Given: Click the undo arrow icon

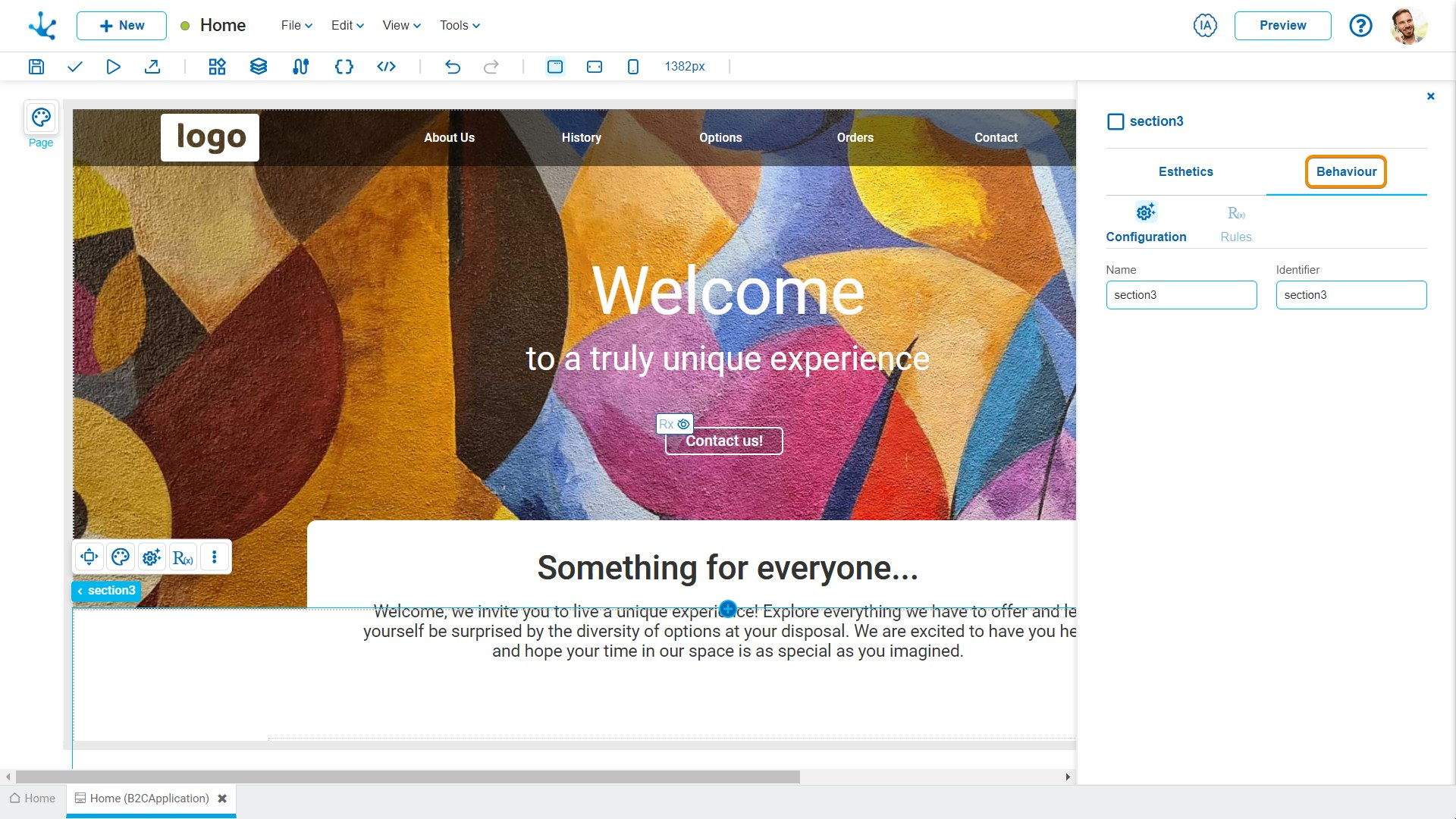Looking at the screenshot, I should (452, 66).
